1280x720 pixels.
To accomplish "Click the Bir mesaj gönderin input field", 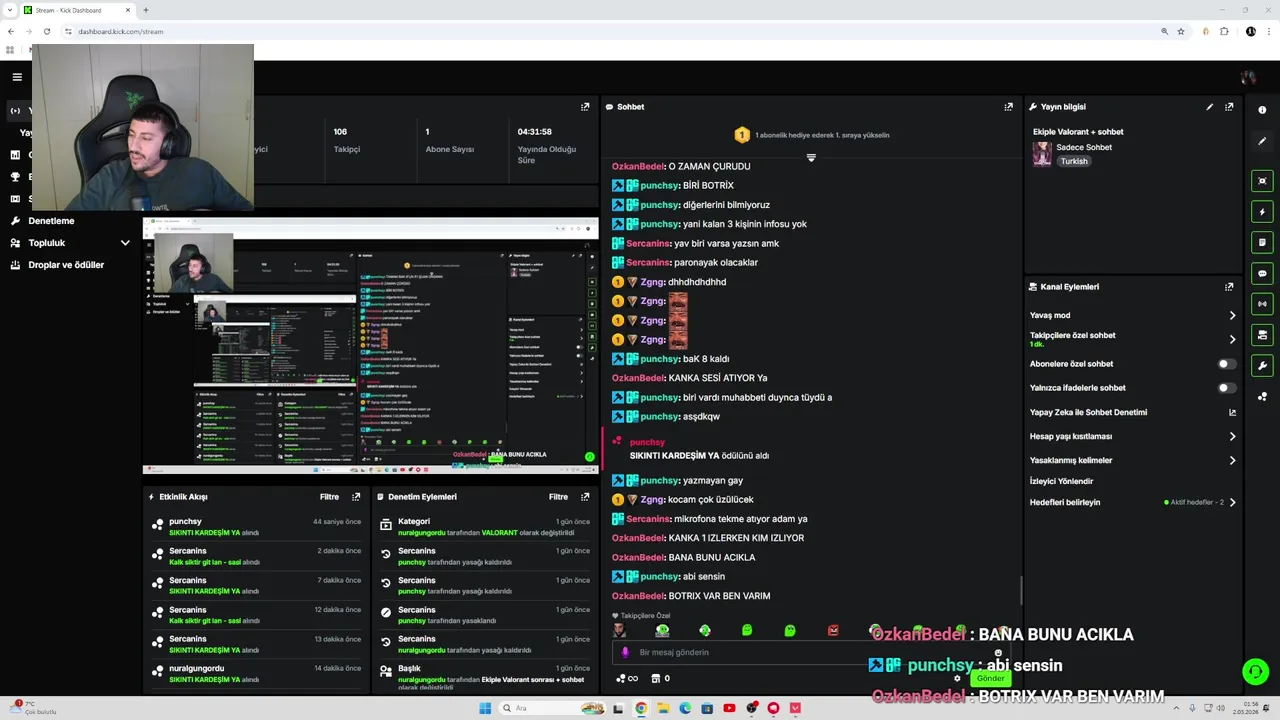I will tap(810, 652).
